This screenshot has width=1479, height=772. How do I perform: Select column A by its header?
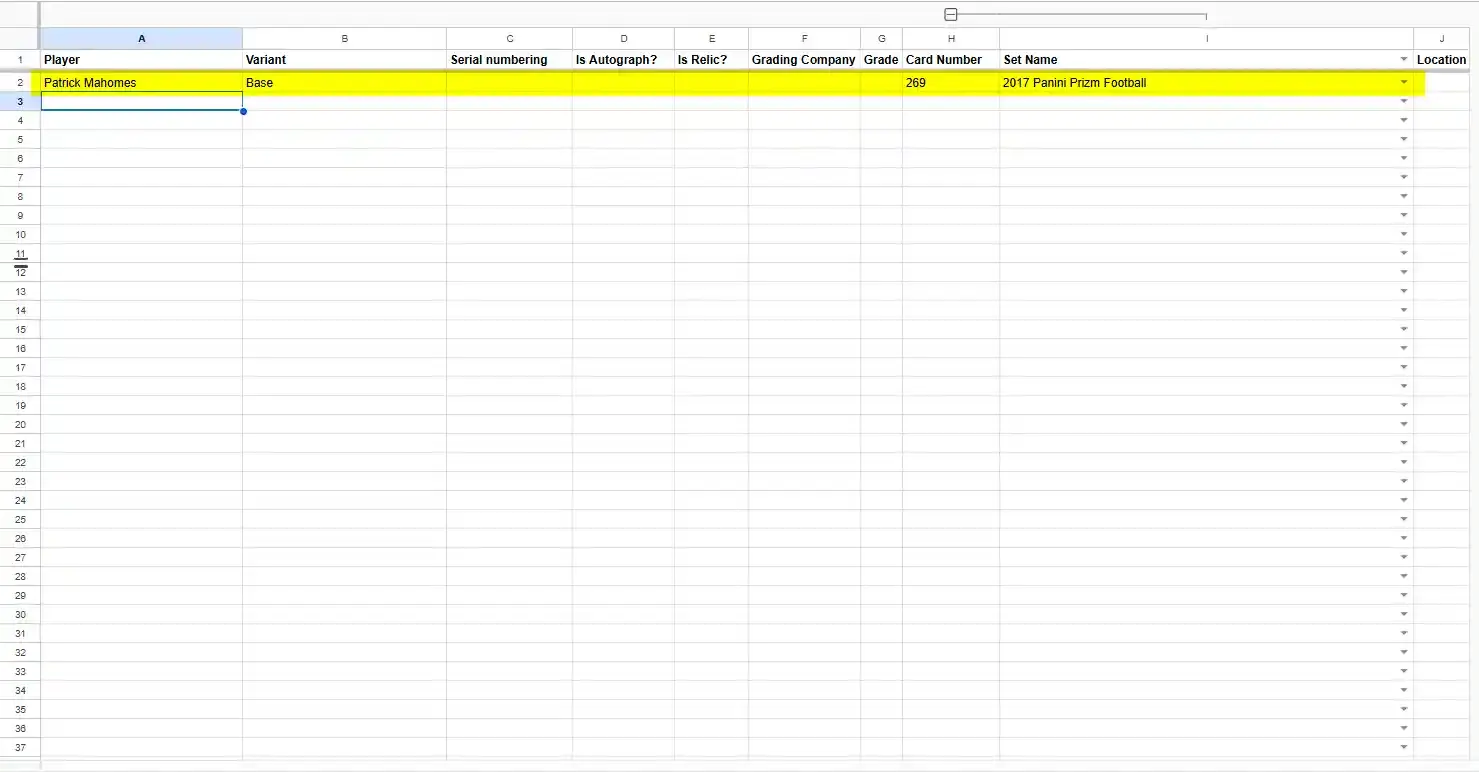tap(141, 38)
